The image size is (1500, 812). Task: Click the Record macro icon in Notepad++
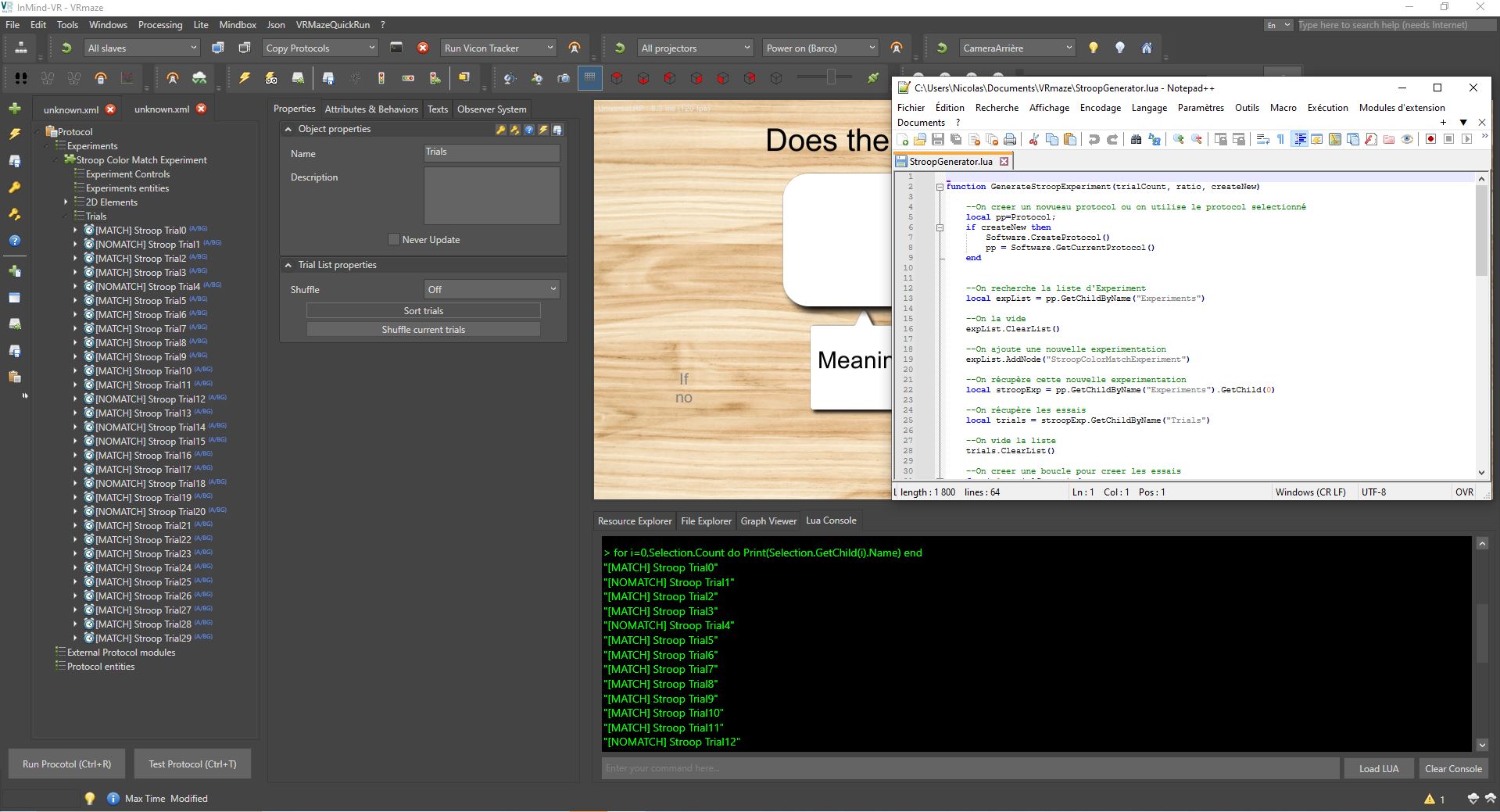coord(1430,139)
